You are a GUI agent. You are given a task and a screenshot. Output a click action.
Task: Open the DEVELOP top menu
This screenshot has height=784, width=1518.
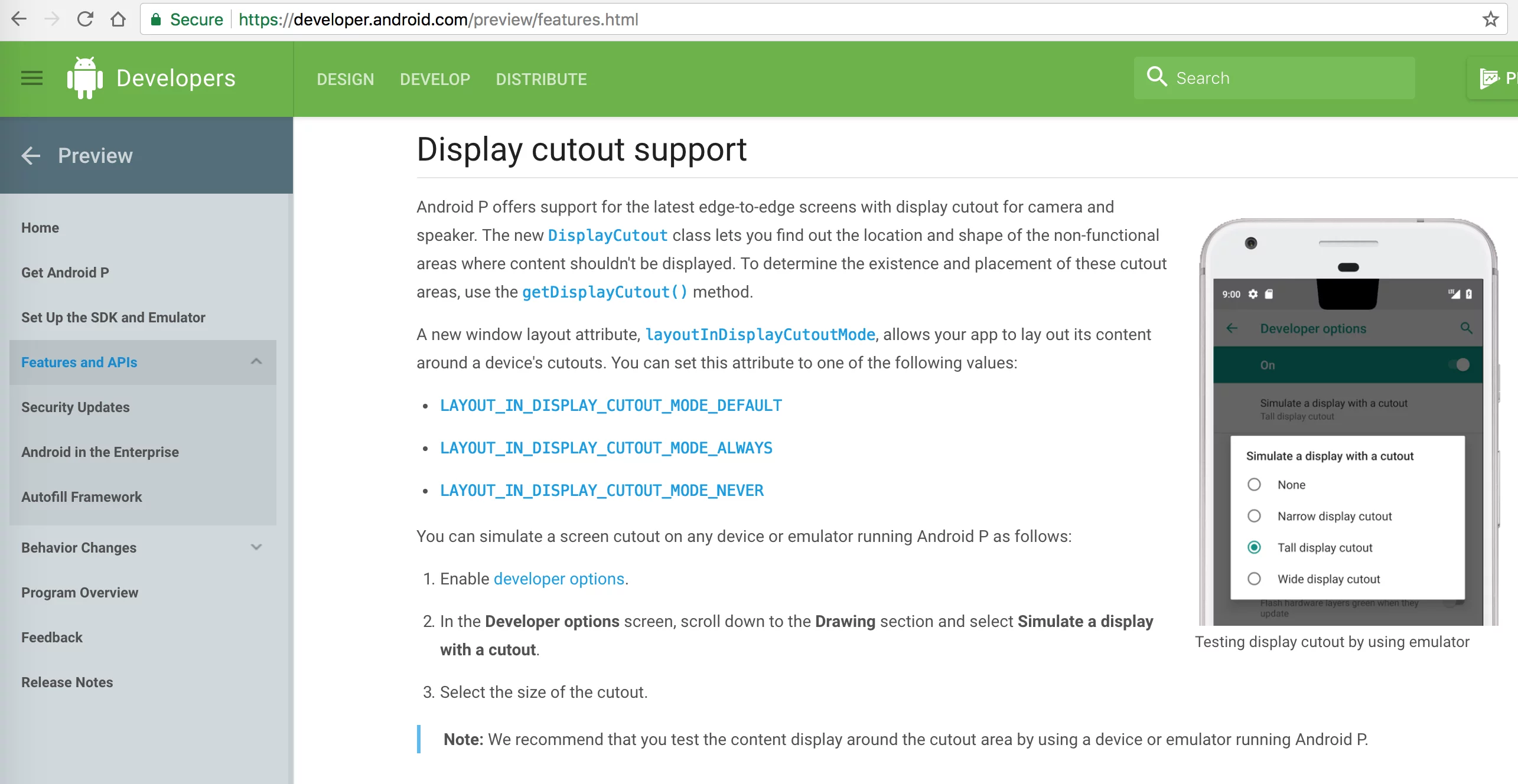pyautogui.click(x=435, y=79)
